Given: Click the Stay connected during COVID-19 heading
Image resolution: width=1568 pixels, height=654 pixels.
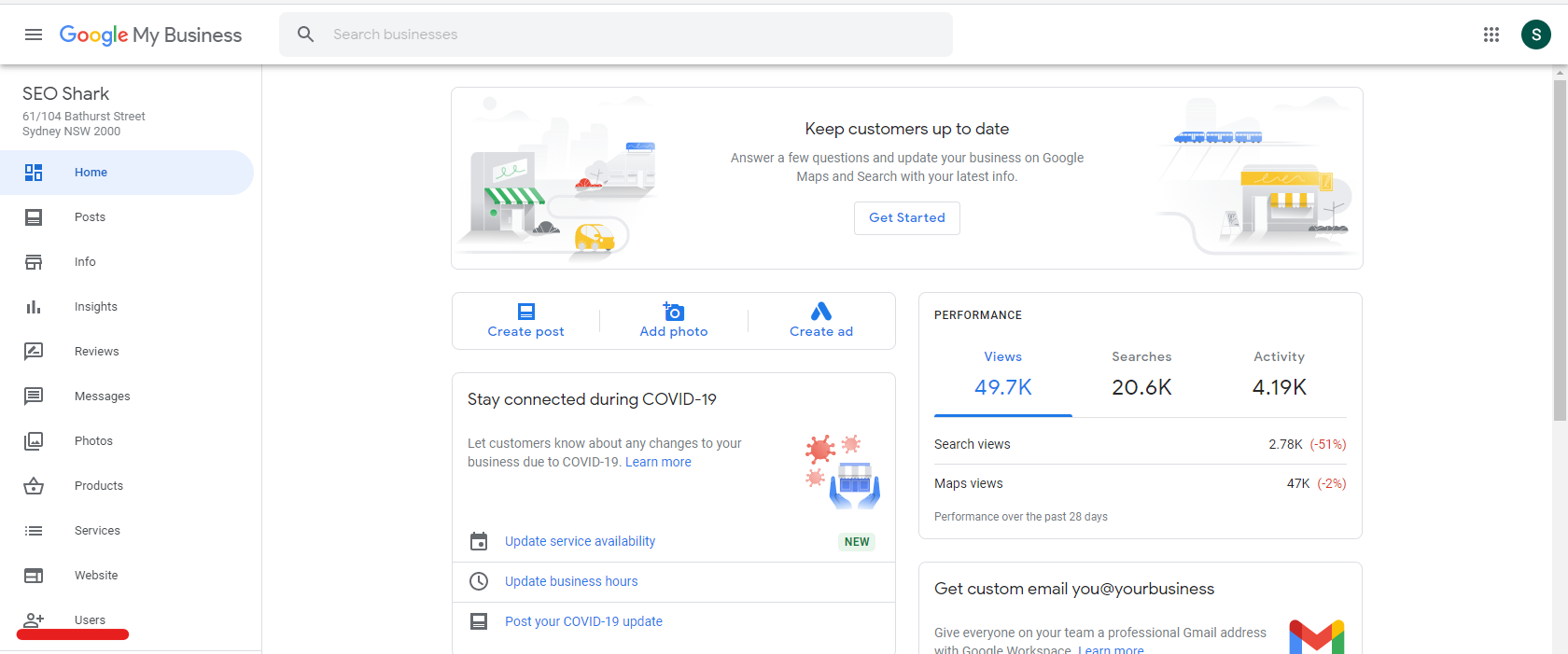Looking at the screenshot, I should click(592, 399).
